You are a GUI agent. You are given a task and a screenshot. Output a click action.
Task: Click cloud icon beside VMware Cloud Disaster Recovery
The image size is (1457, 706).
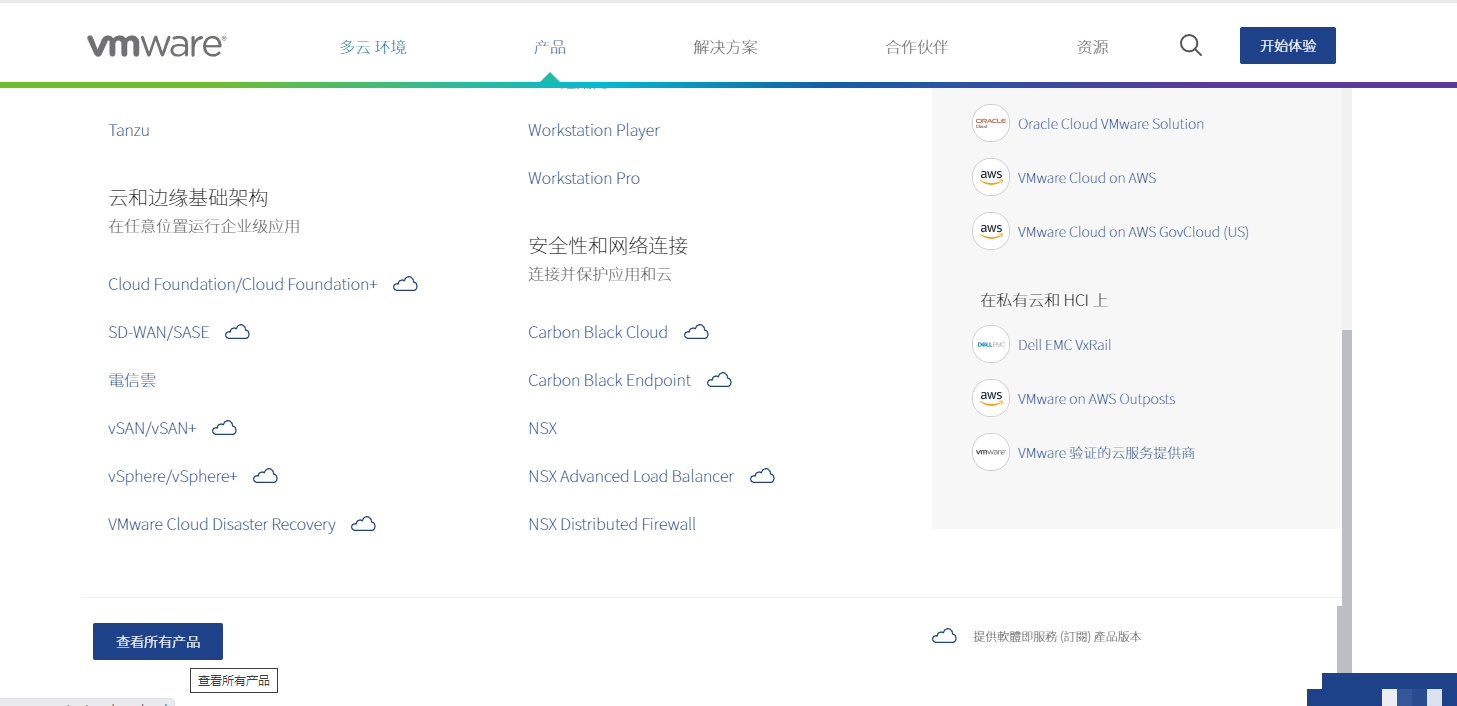pos(363,524)
